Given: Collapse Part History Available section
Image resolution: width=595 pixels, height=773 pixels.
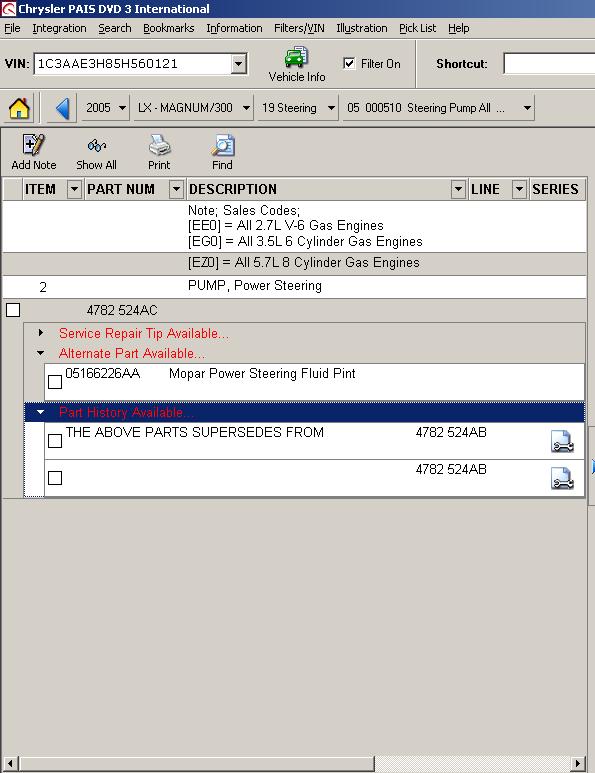Looking at the screenshot, I should pyautogui.click(x=41, y=412).
